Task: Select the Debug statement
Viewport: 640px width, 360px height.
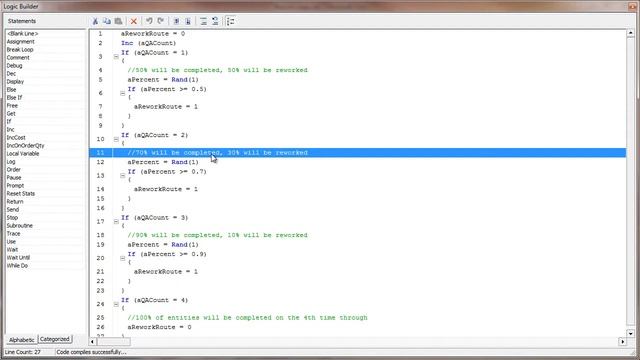Action: (x=14, y=66)
